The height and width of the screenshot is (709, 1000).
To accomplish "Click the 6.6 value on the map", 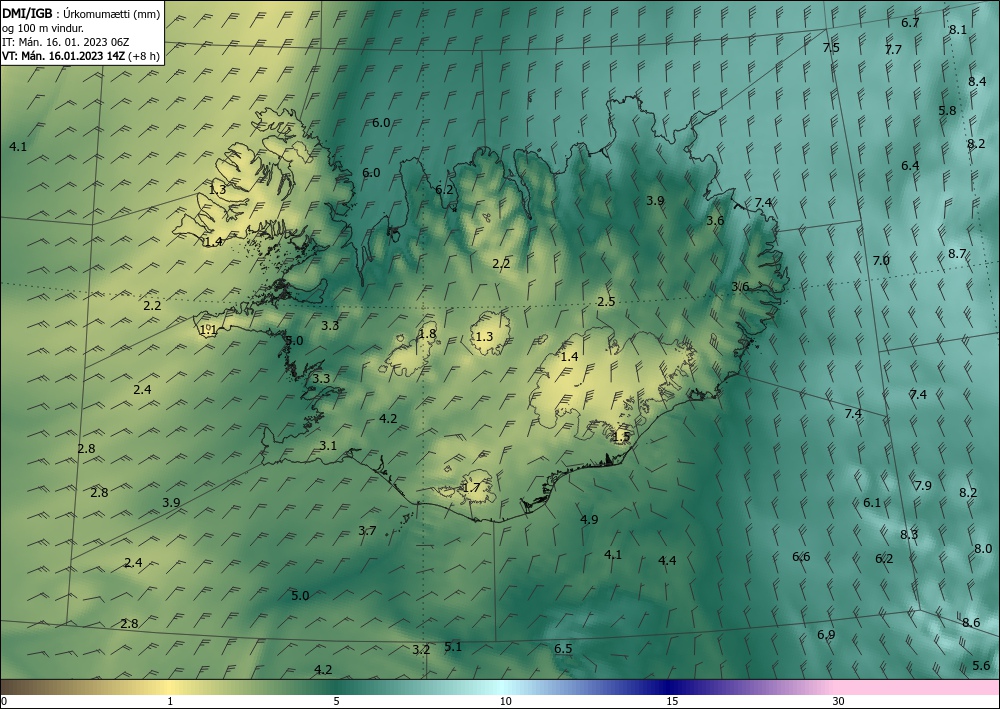I will coord(801,557).
